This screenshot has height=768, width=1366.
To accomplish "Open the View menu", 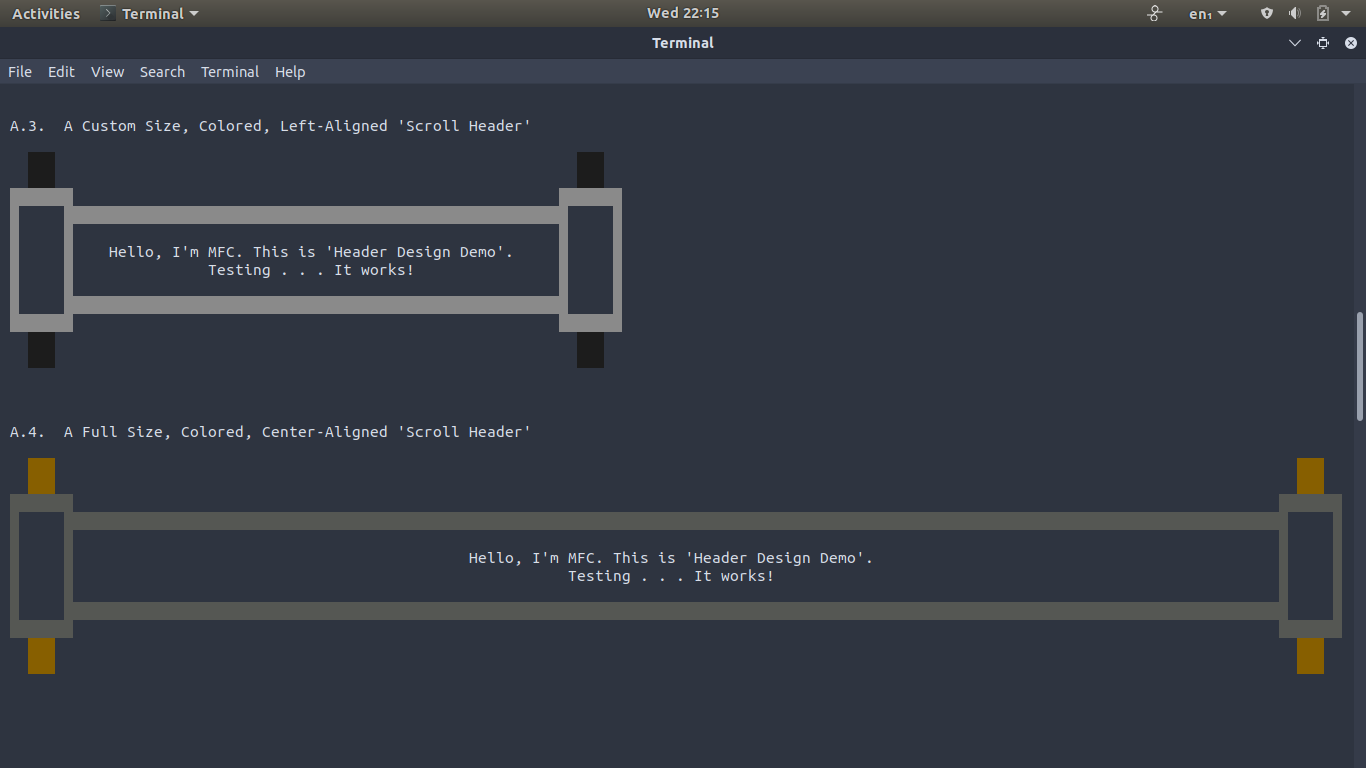I will (107, 71).
